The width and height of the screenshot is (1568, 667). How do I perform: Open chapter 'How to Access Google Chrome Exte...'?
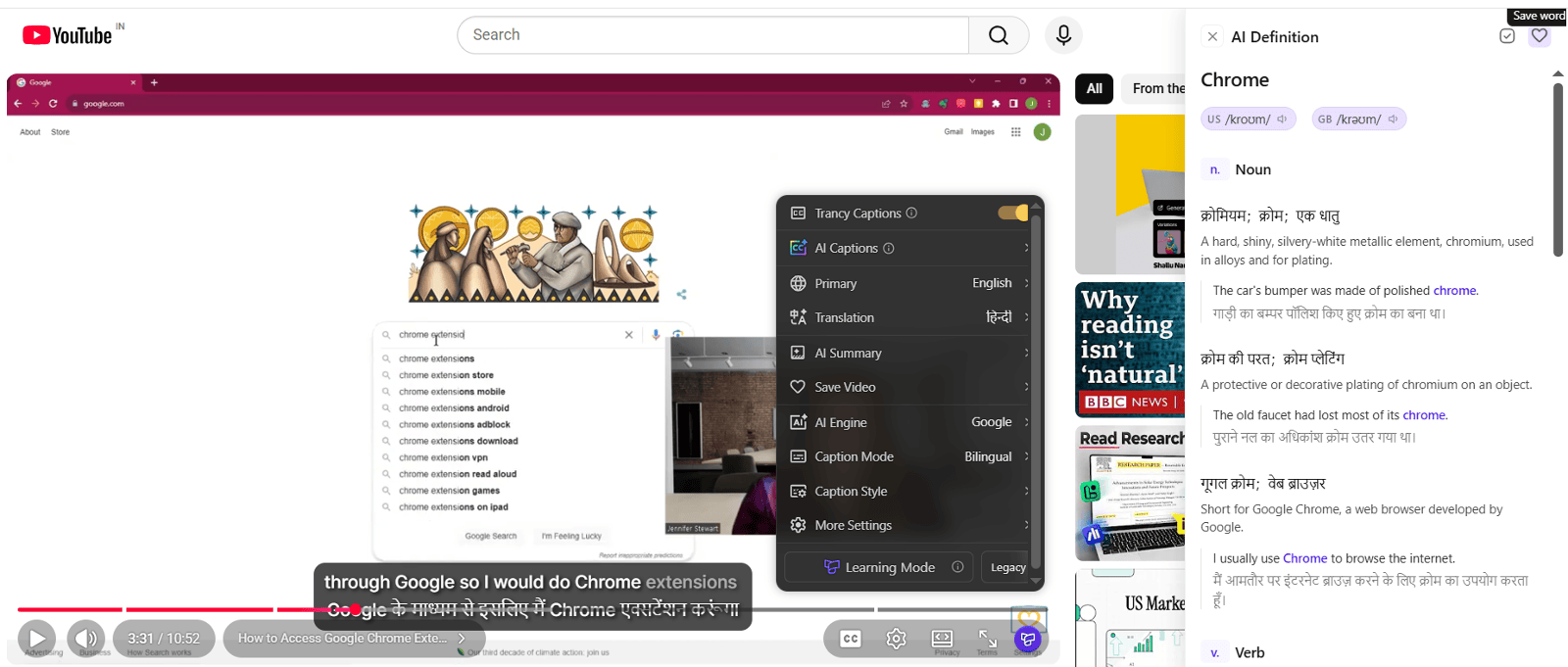pyautogui.click(x=354, y=639)
